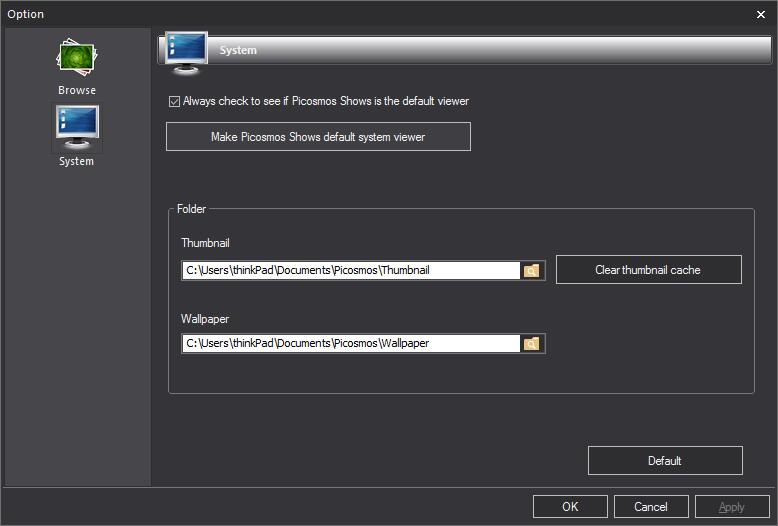
Task: Close the Option window
Action: pyautogui.click(x=761, y=14)
